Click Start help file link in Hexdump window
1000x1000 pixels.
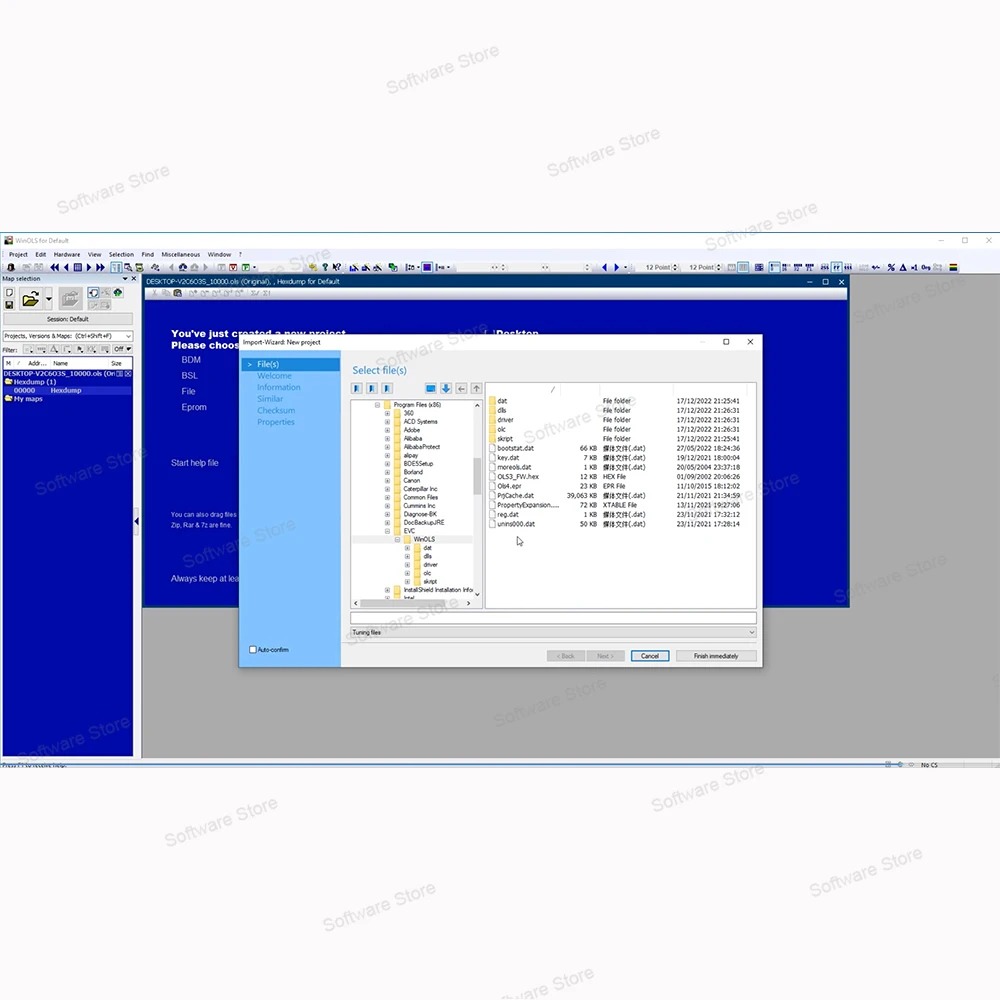(x=195, y=463)
